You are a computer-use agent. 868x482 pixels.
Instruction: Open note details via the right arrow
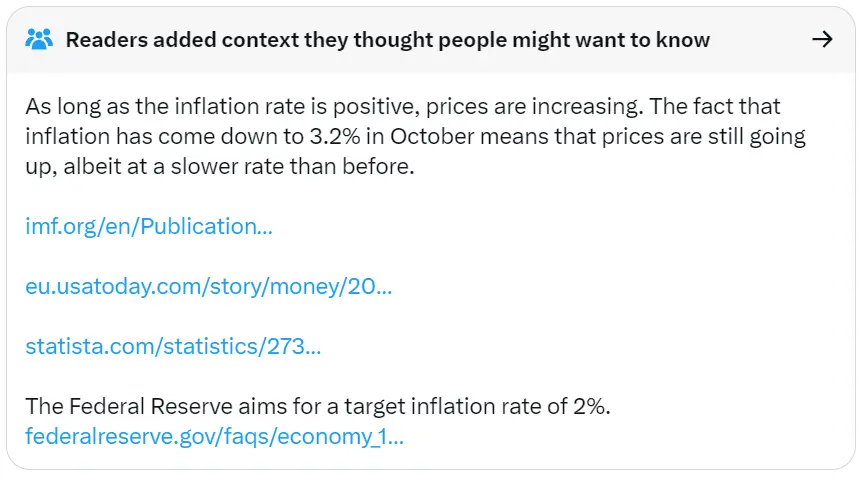tap(822, 40)
